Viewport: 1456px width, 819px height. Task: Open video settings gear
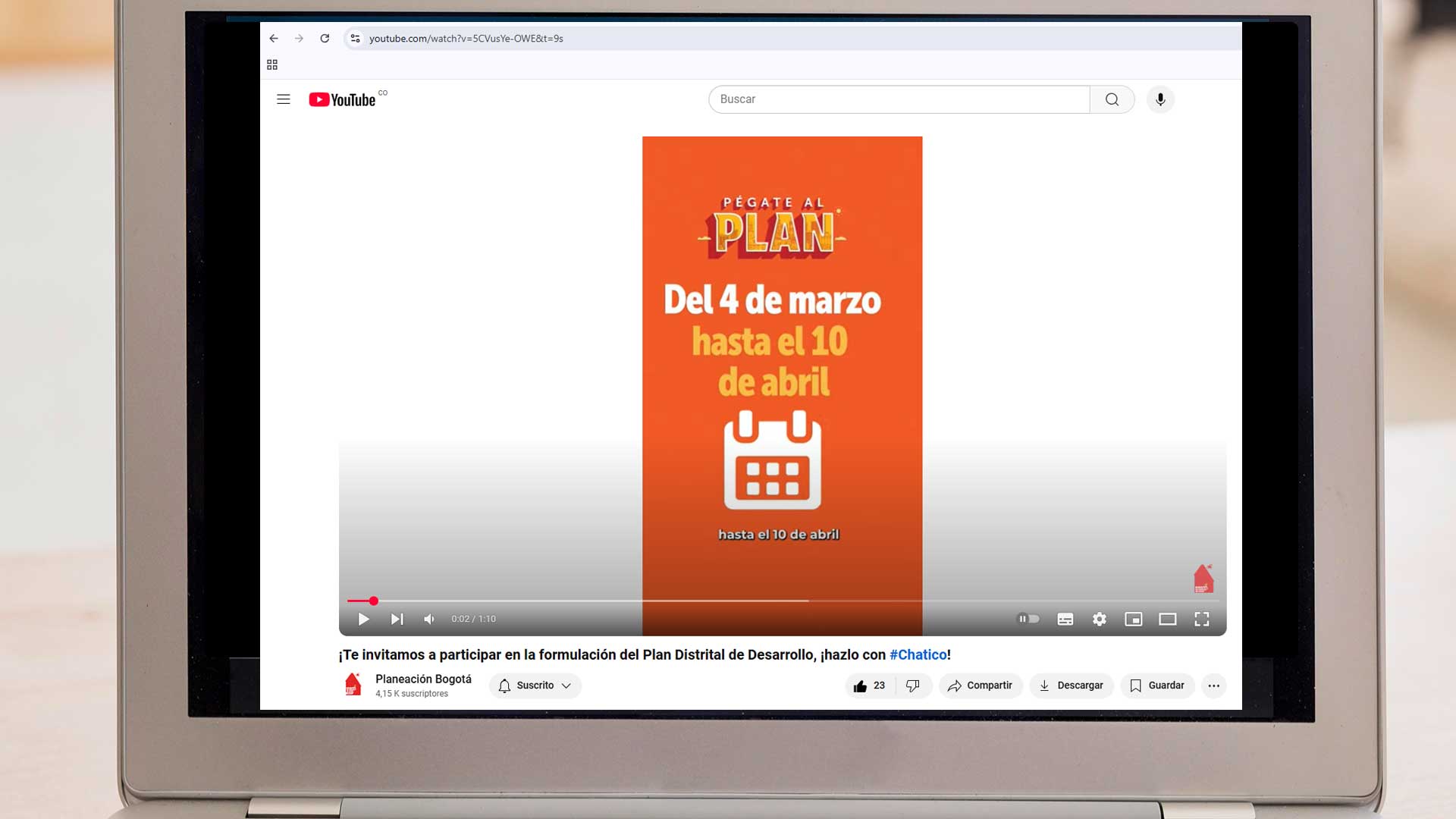(x=1100, y=620)
